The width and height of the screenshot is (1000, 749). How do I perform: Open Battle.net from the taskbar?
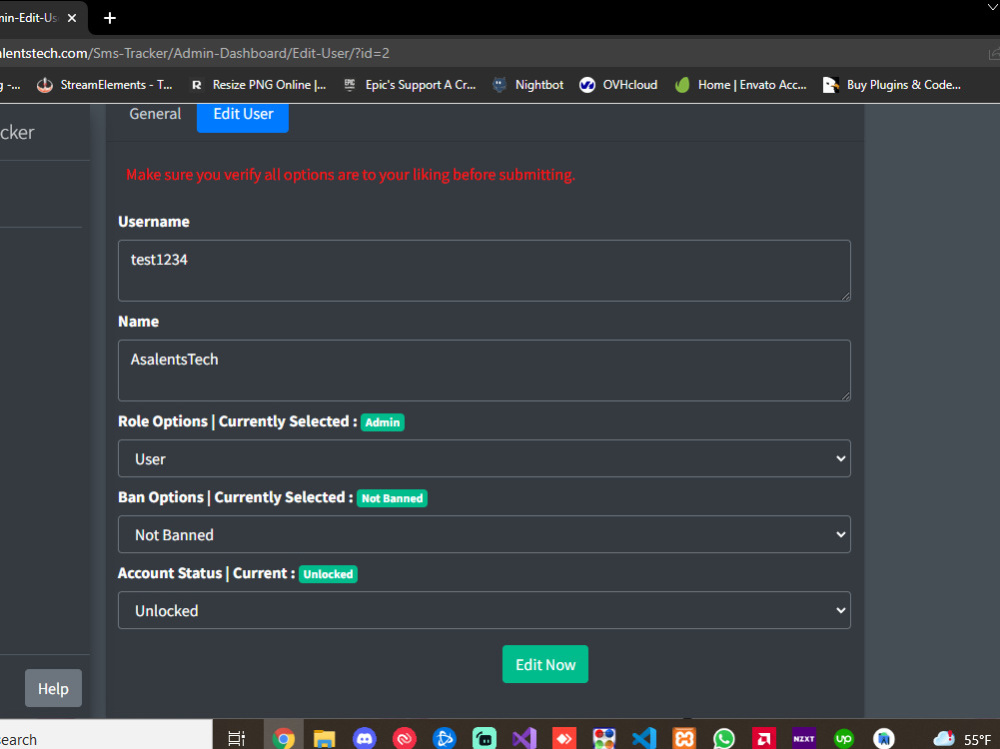[x=445, y=738]
